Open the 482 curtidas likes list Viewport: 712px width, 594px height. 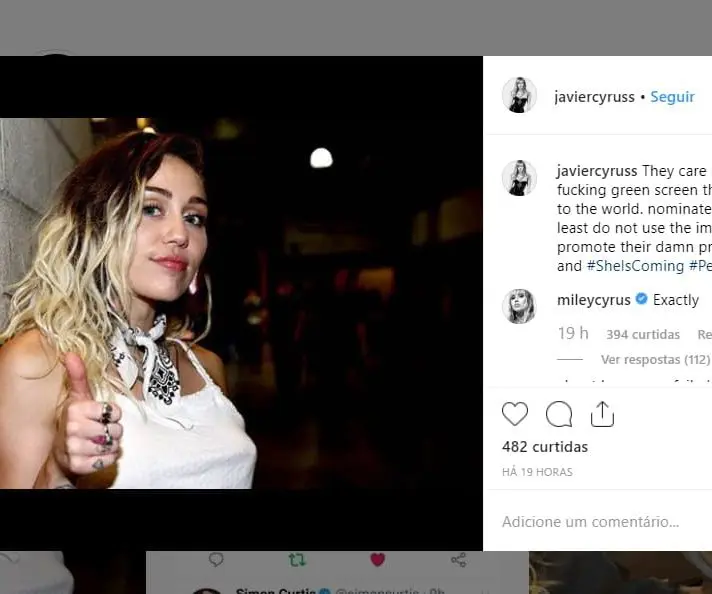tap(545, 447)
